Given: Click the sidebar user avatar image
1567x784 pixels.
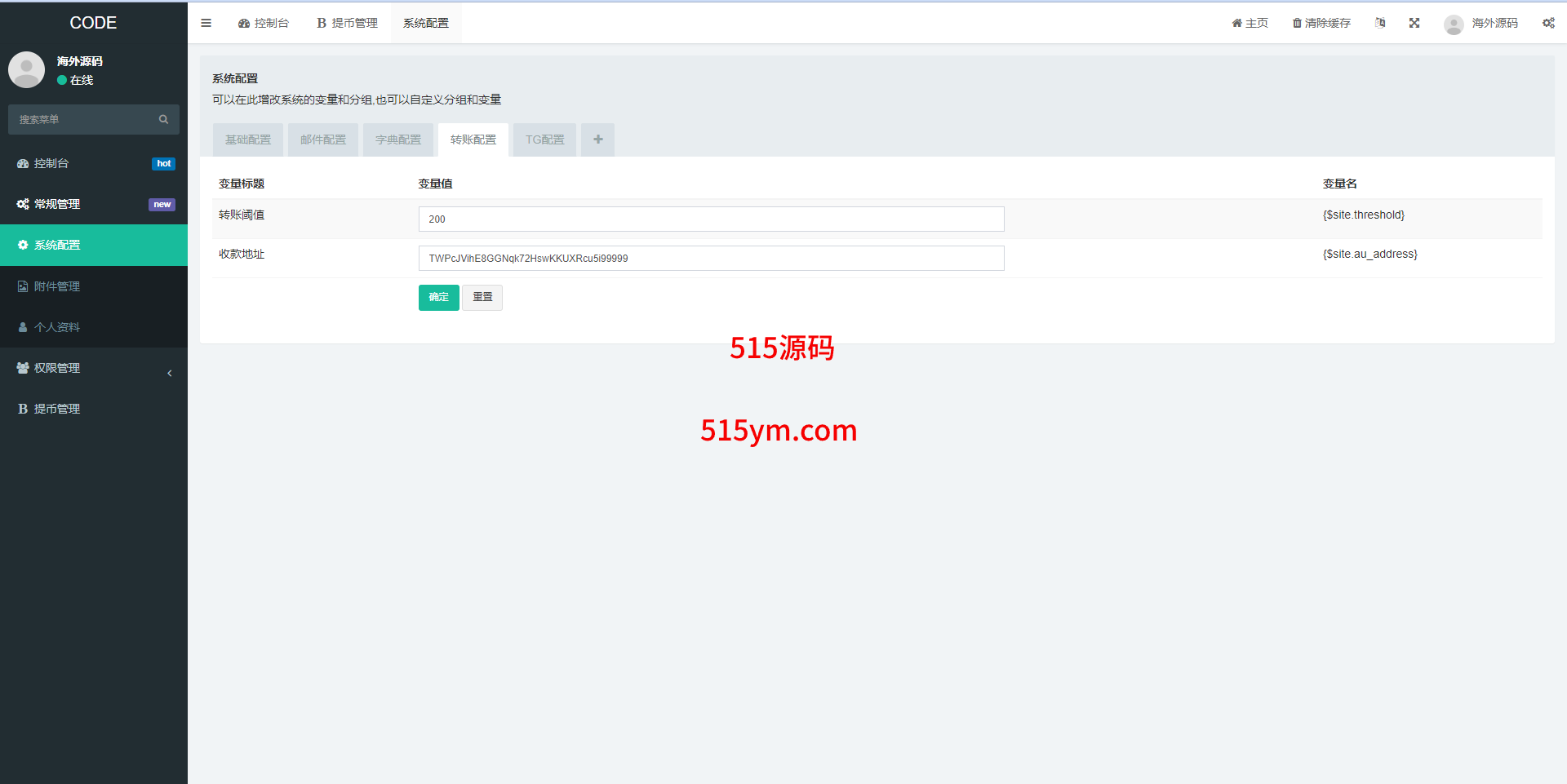Looking at the screenshot, I should click(26, 70).
